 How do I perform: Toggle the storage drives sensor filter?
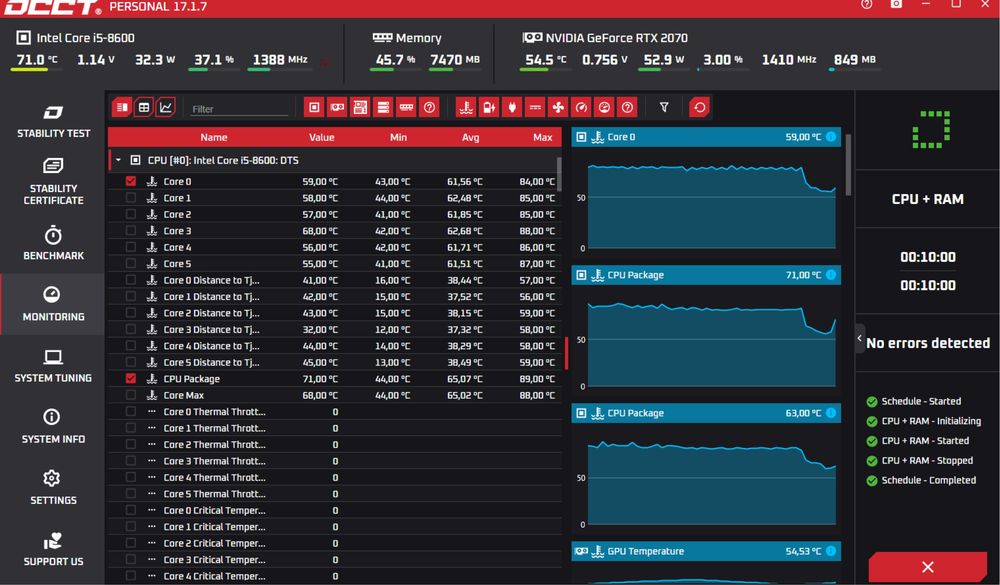tap(383, 107)
